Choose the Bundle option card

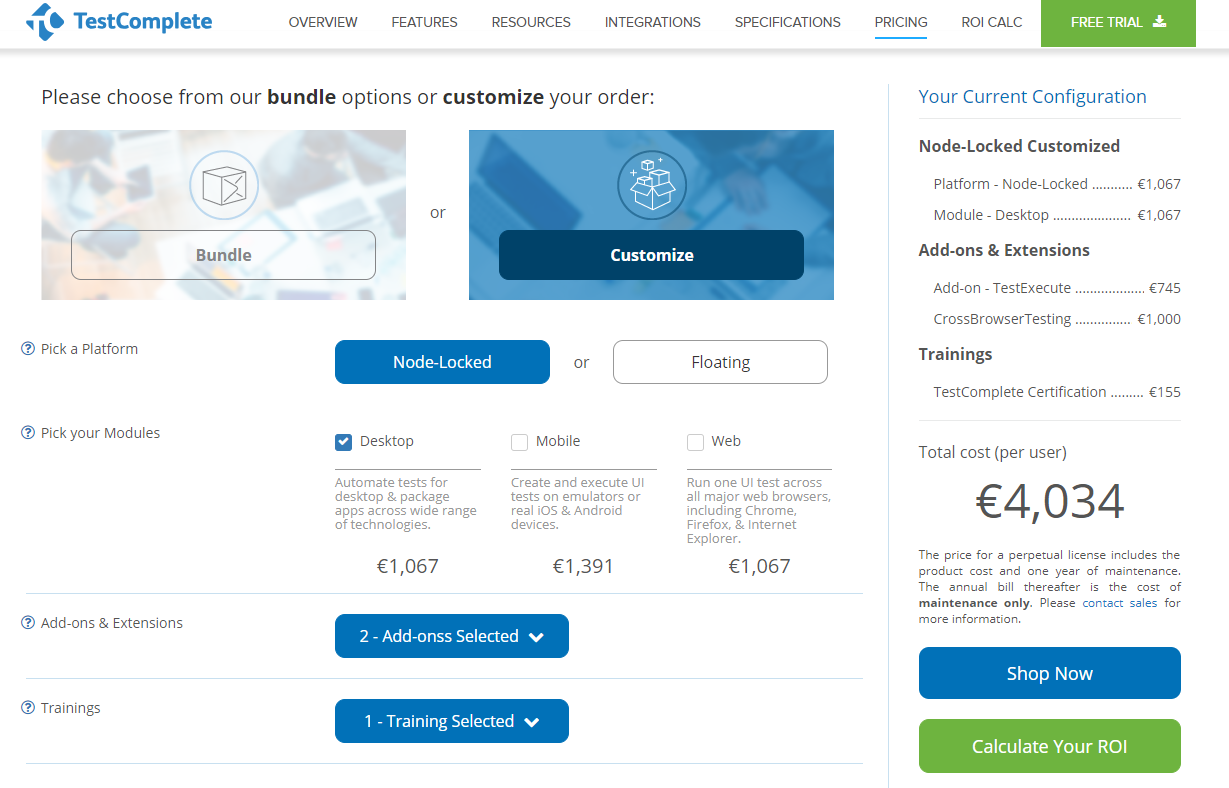pyautogui.click(x=223, y=255)
